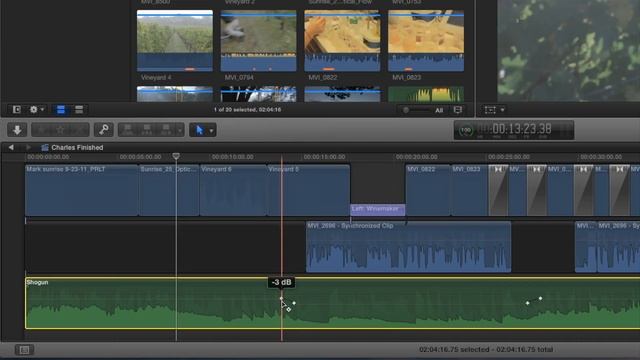Screen dimensions: 640x360
Task: Click the 00:13:23.38 timecode display
Action: [x=522, y=129]
